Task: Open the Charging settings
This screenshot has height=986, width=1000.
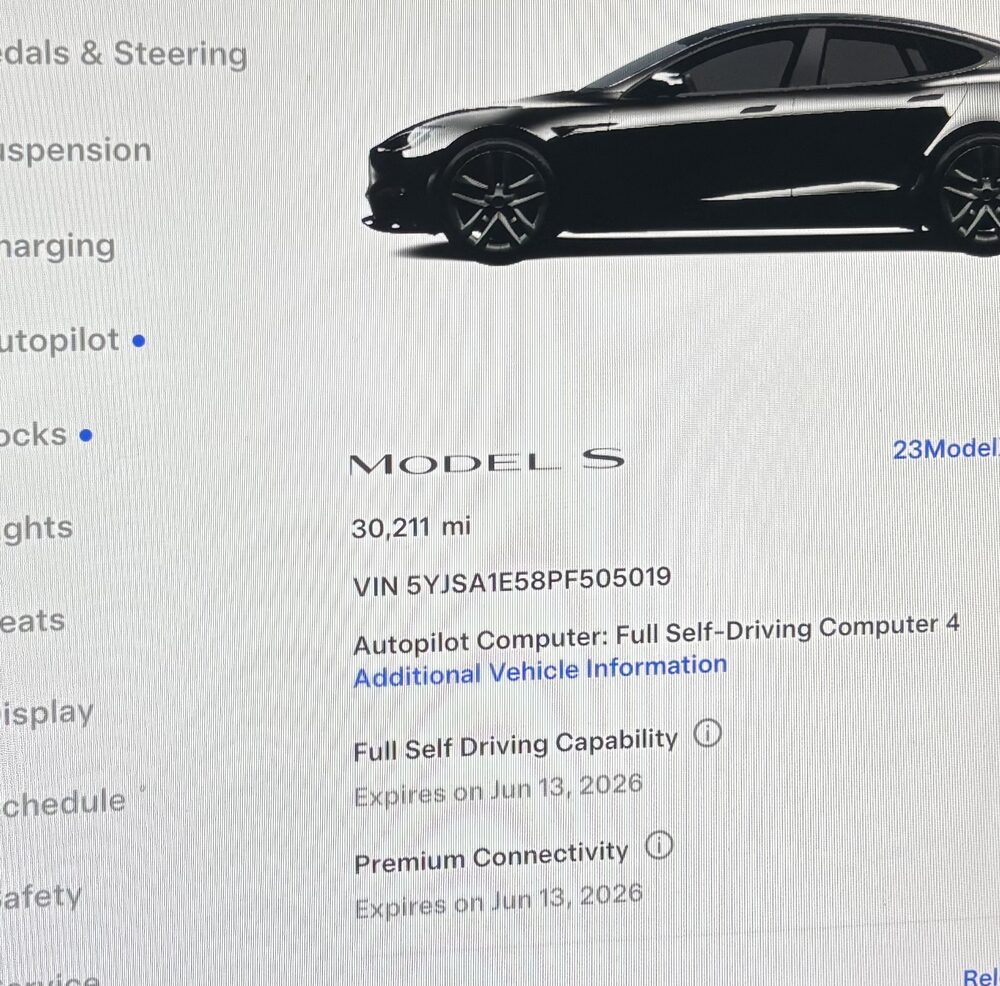Action: [57, 247]
